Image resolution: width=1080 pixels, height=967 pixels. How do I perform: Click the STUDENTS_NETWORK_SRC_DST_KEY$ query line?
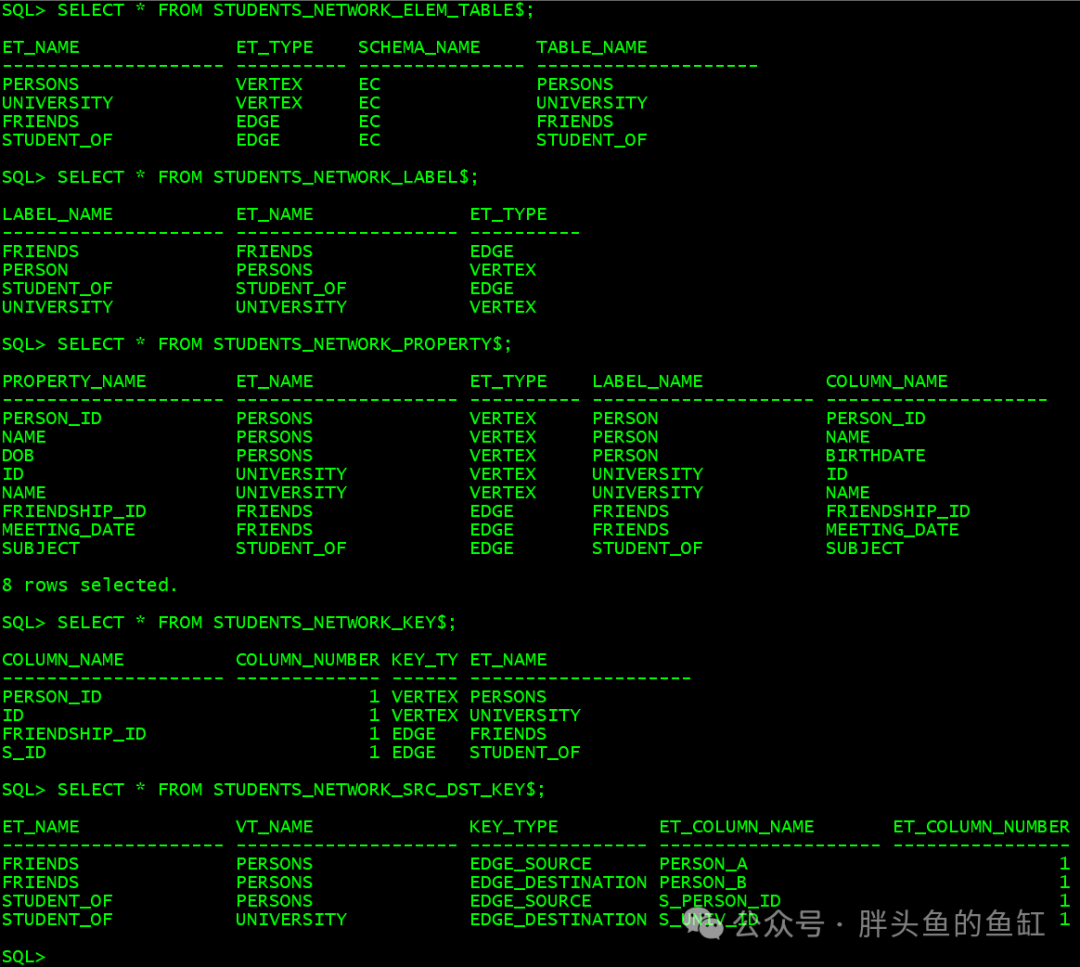(x=273, y=789)
